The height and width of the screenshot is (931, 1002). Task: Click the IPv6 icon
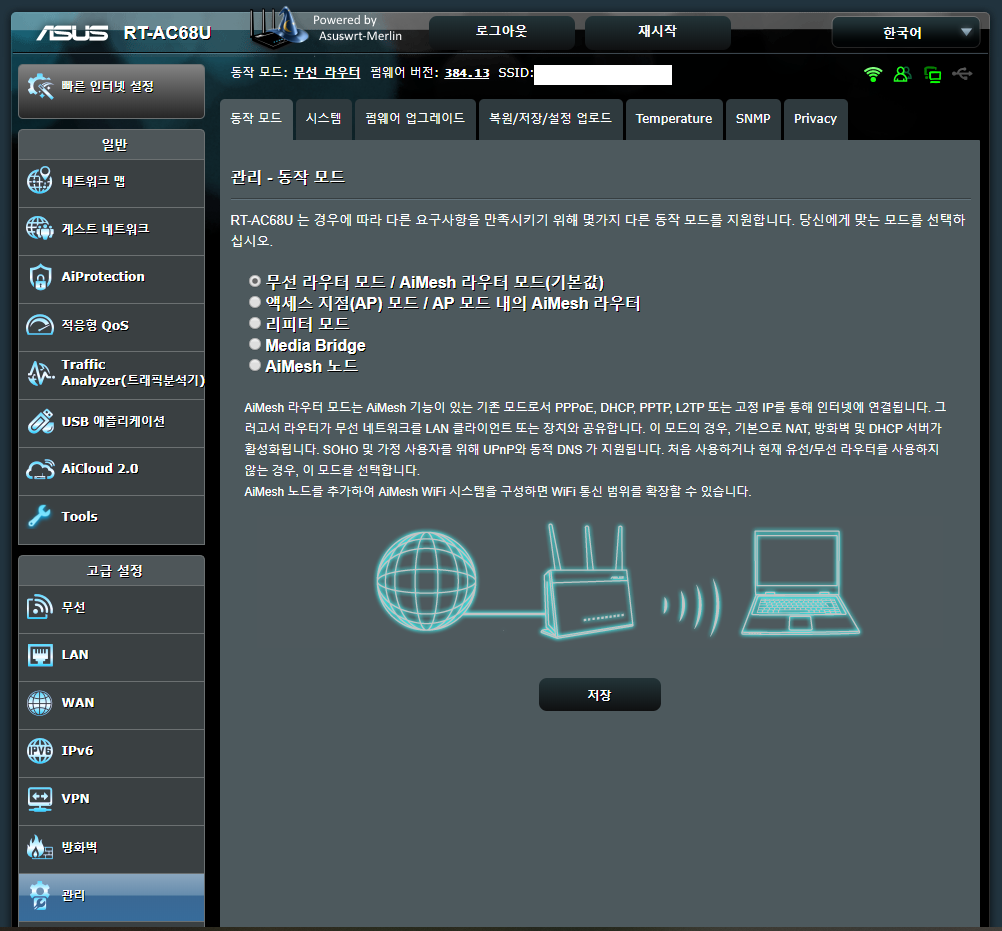point(40,751)
